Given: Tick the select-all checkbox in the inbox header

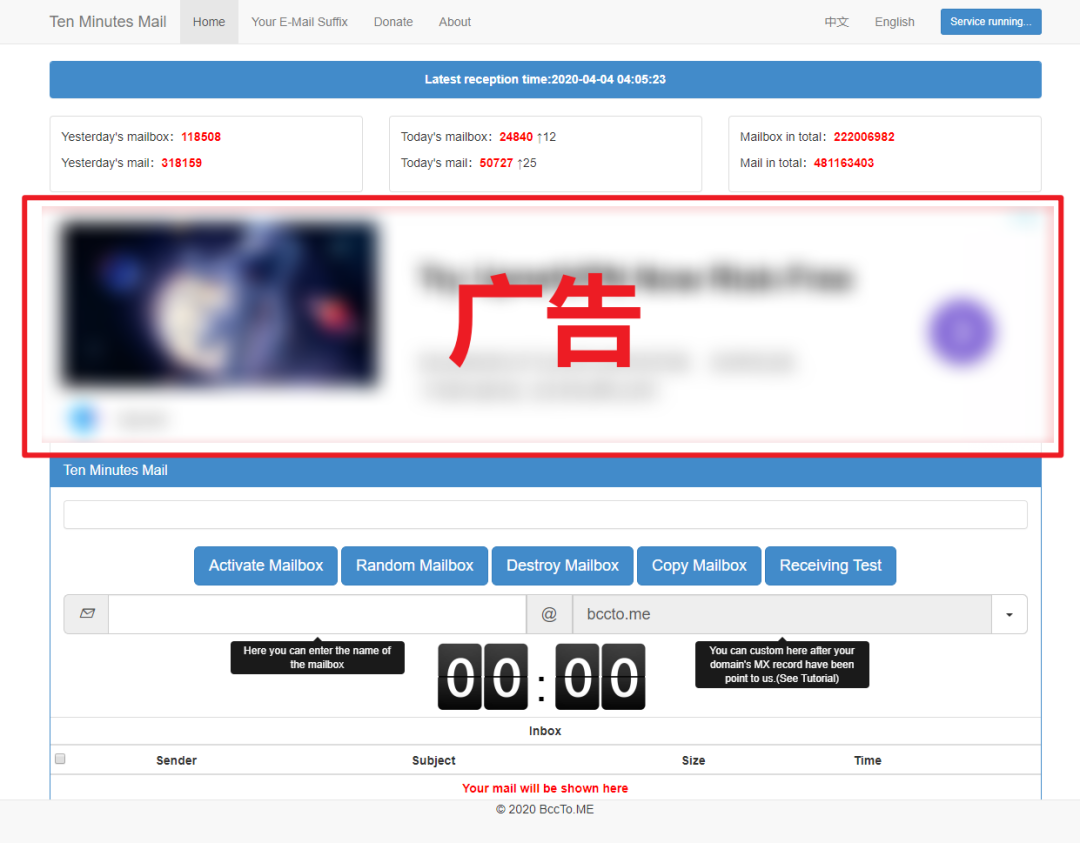Looking at the screenshot, I should click(x=60, y=758).
